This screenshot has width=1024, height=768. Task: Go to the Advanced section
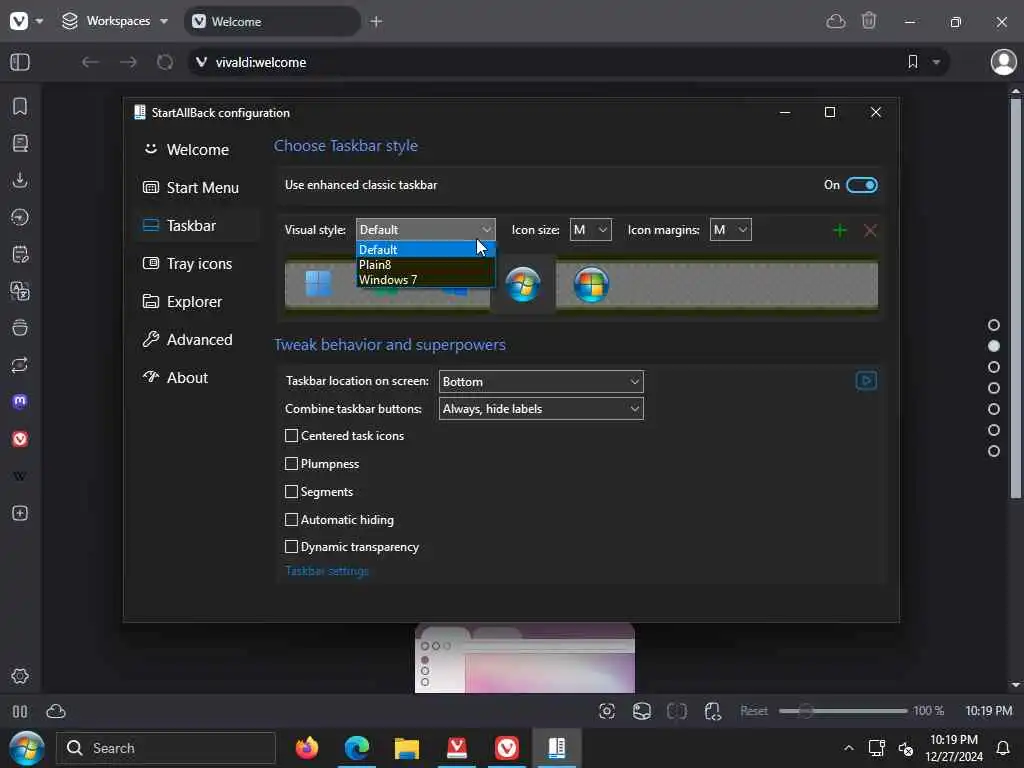(197, 340)
